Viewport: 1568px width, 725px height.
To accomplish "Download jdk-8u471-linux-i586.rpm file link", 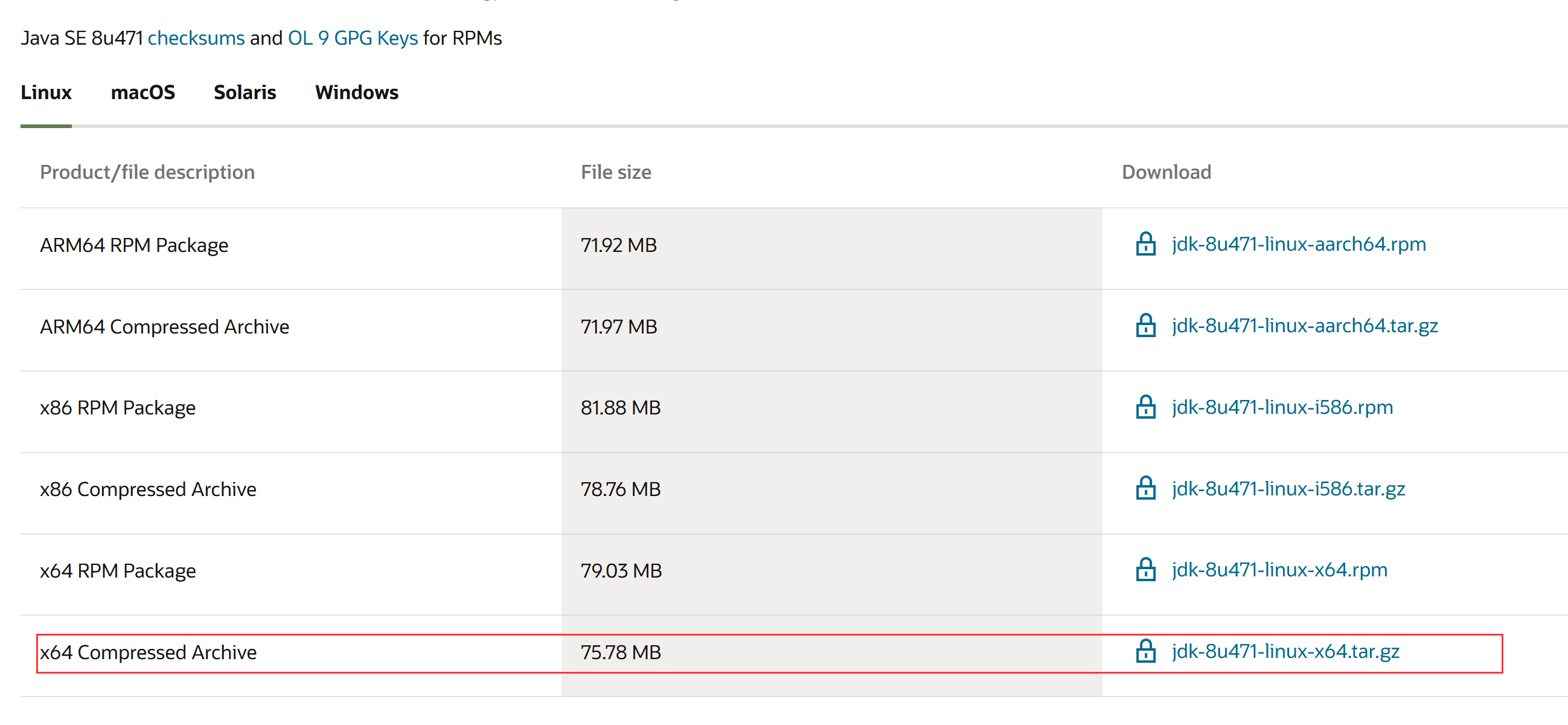I will point(1282,407).
